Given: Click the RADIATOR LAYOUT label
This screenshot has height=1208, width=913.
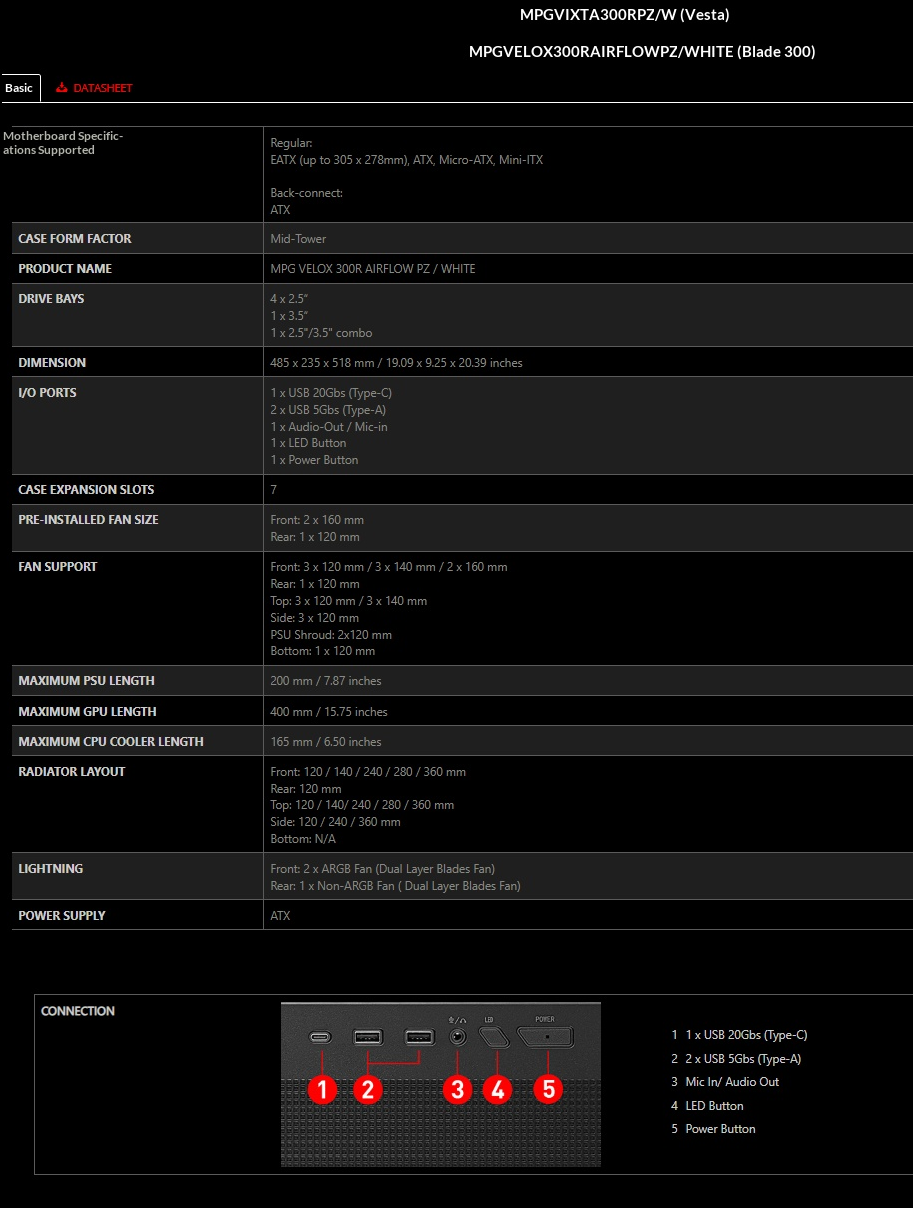Looking at the screenshot, I should tap(72, 772).
